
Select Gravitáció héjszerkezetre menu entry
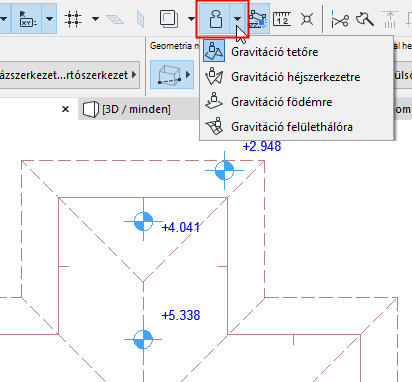point(297,77)
